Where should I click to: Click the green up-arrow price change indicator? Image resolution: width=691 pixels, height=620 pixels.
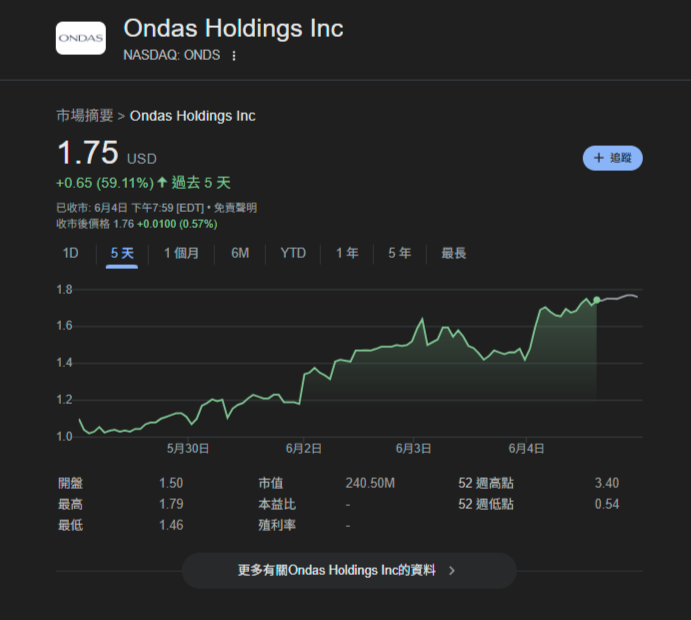click(x=162, y=183)
